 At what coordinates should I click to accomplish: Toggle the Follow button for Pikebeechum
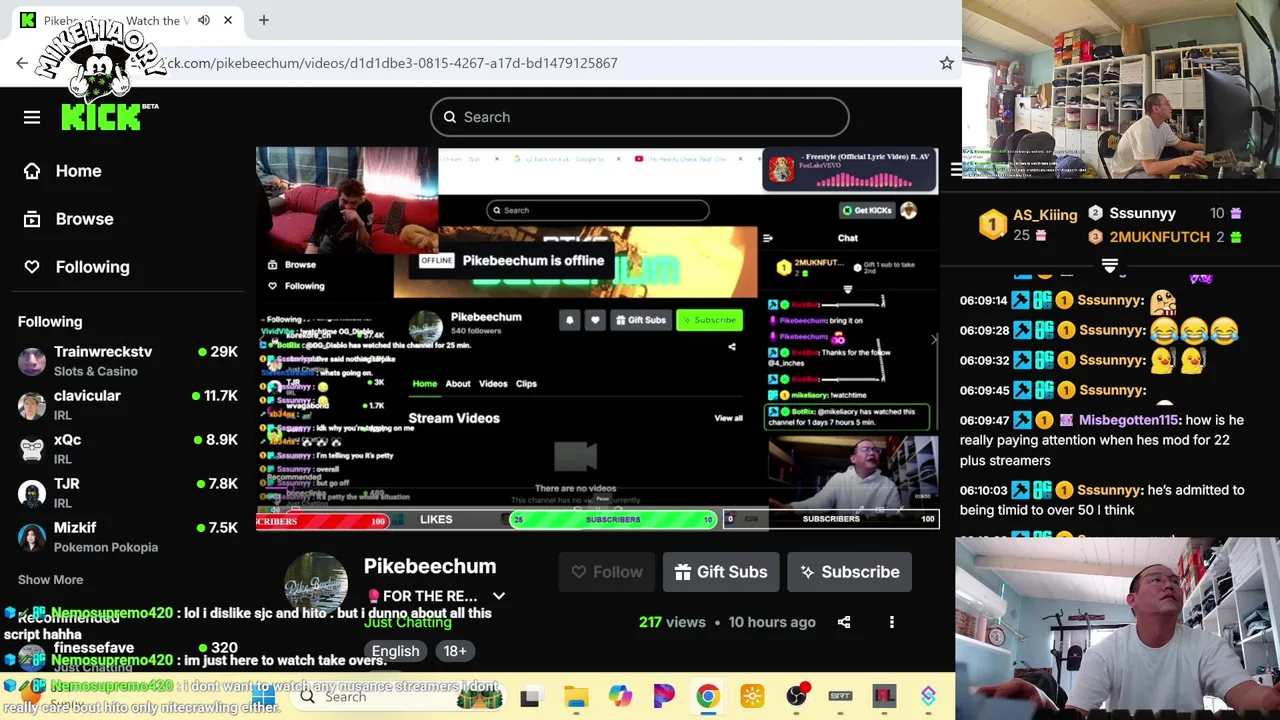(606, 572)
